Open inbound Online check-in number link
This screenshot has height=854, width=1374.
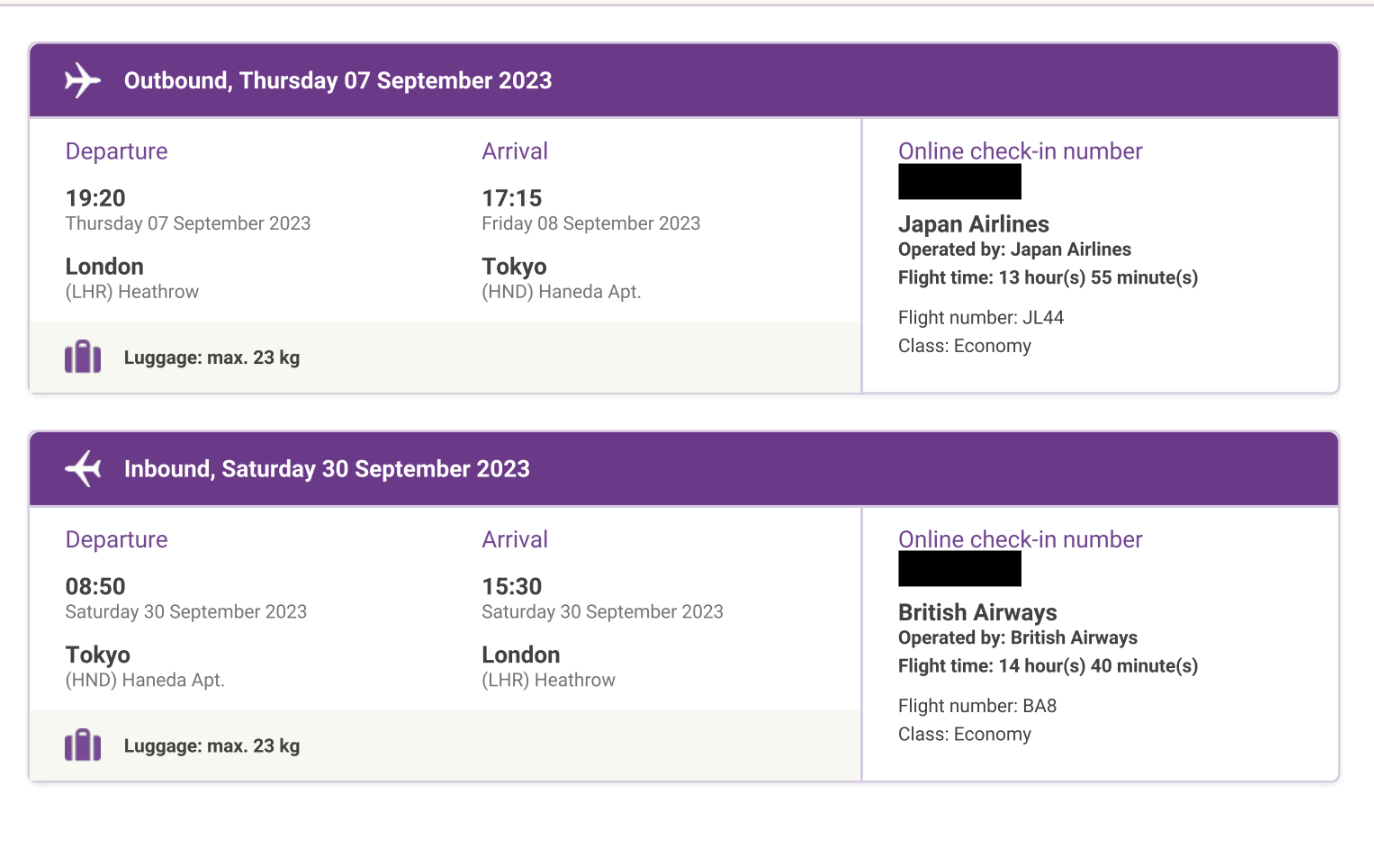(x=1020, y=539)
